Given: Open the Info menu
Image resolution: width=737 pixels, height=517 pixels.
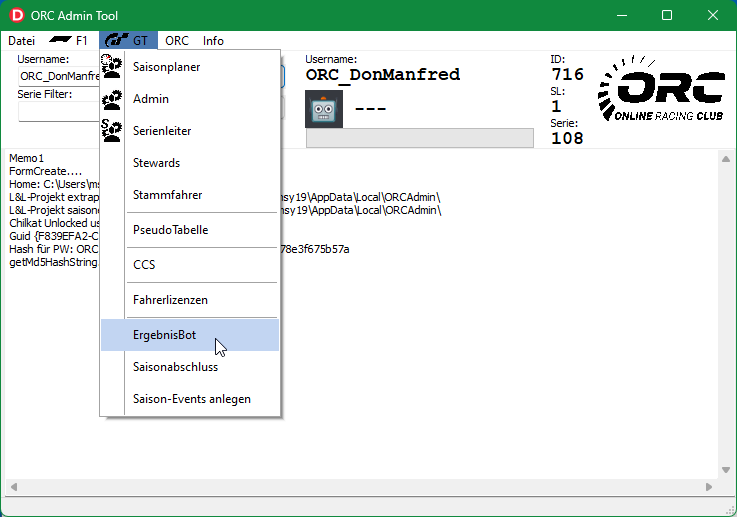Looking at the screenshot, I should point(213,41).
